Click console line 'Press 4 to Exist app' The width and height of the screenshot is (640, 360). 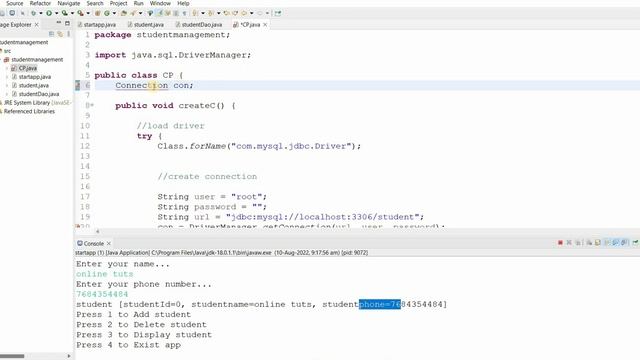pyautogui.click(x=128, y=345)
